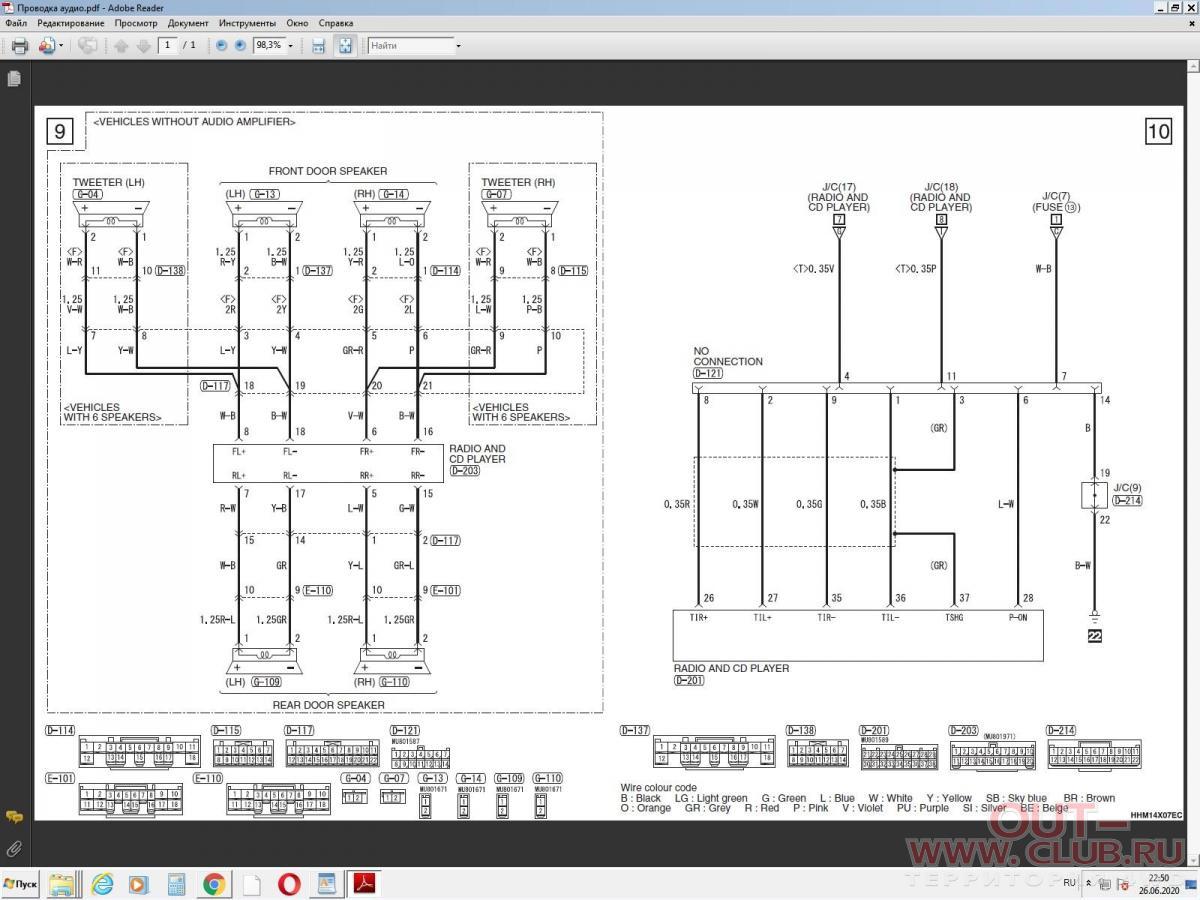Open the Окно menu
Image resolution: width=1200 pixels, height=900 pixels.
coord(297,23)
